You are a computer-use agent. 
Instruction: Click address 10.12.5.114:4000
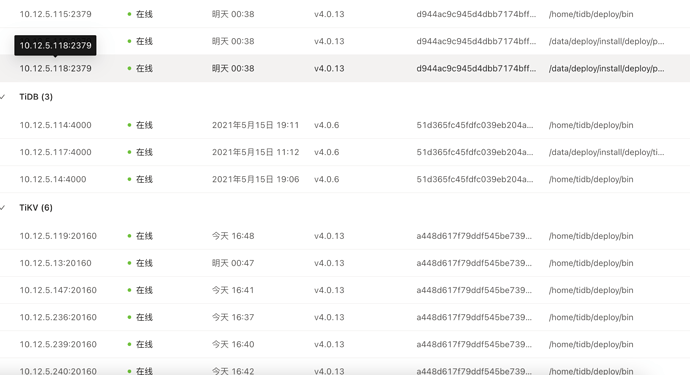(x=55, y=125)
